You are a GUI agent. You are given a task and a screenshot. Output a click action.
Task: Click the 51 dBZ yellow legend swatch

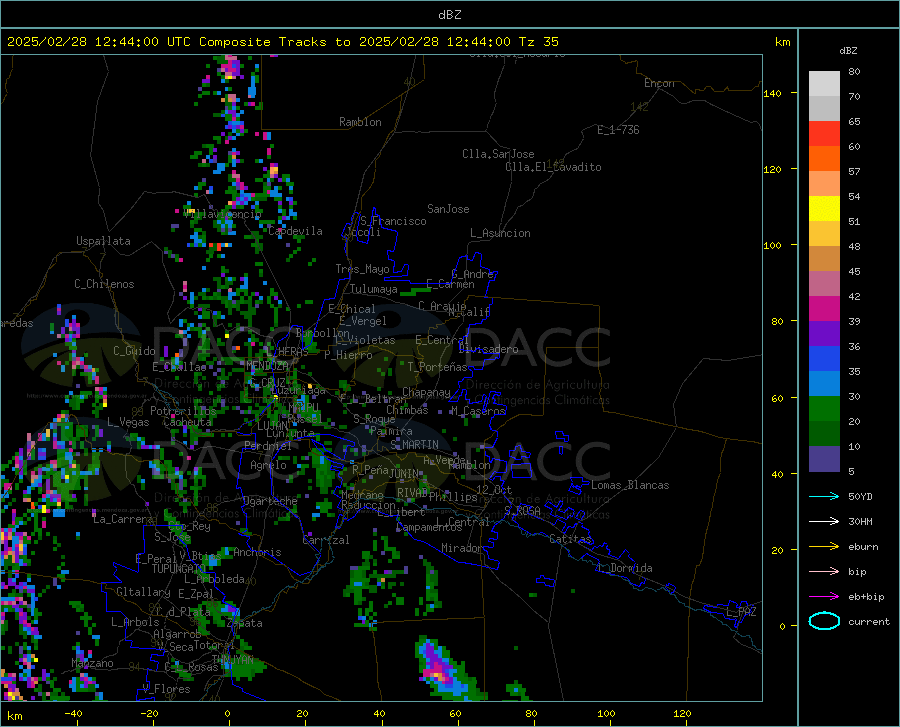824,209
